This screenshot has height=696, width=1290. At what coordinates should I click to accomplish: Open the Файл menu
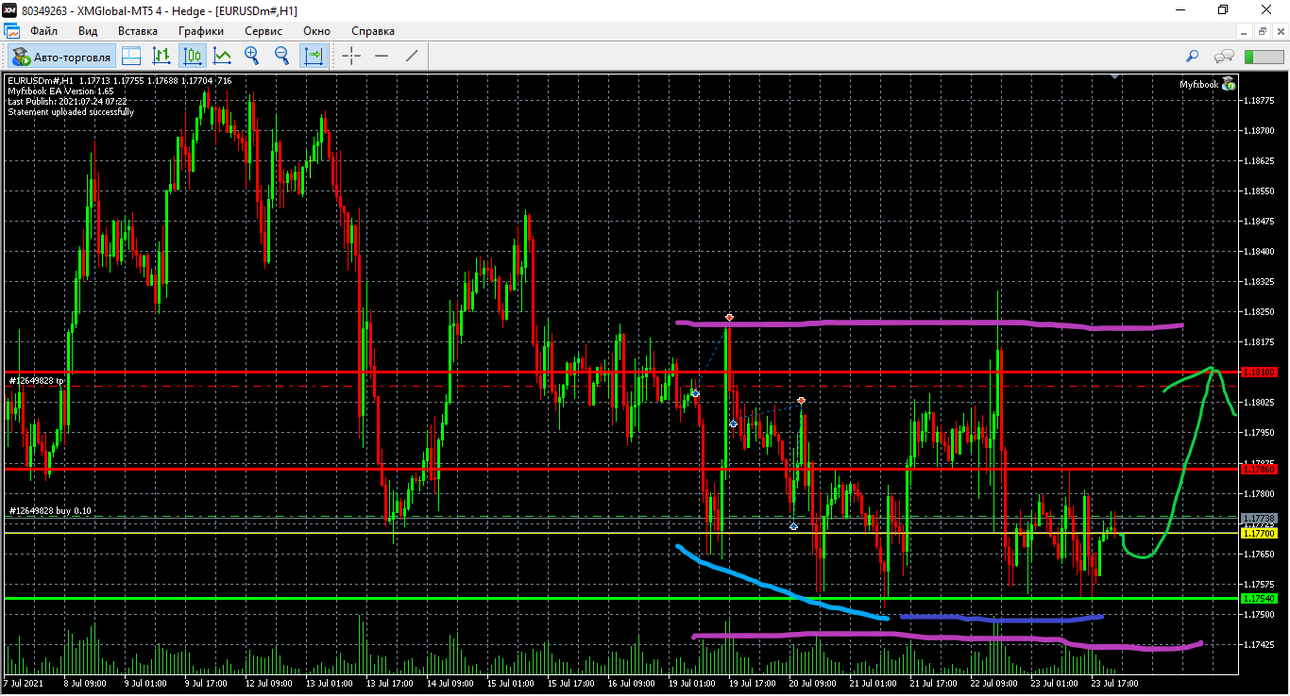[x=44, y=31]
